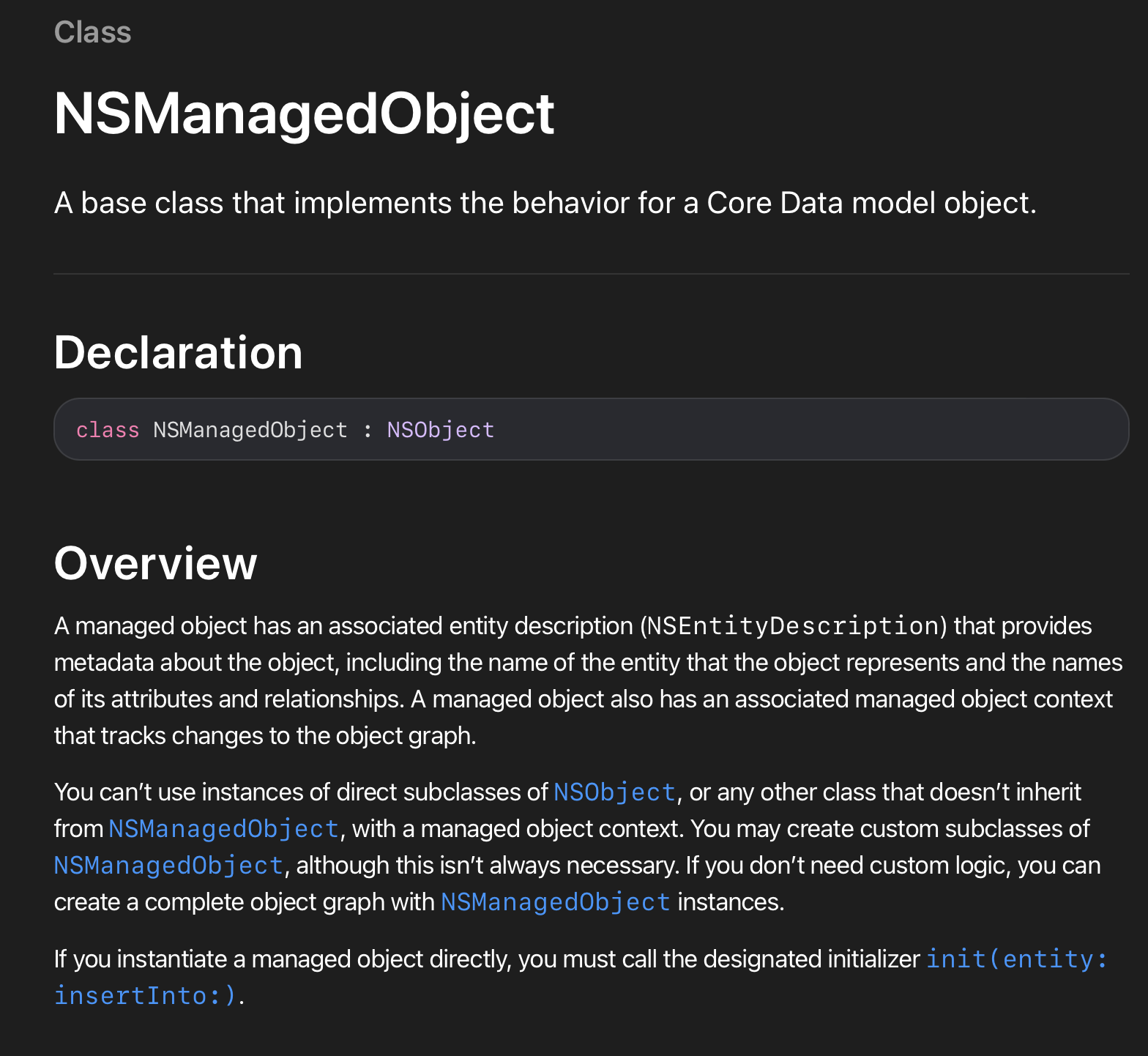Image resolution: width=1148 pixels, height=1056 pixels.
Task: Click the Declaration section heading
Action: click(x=178, y=352)
